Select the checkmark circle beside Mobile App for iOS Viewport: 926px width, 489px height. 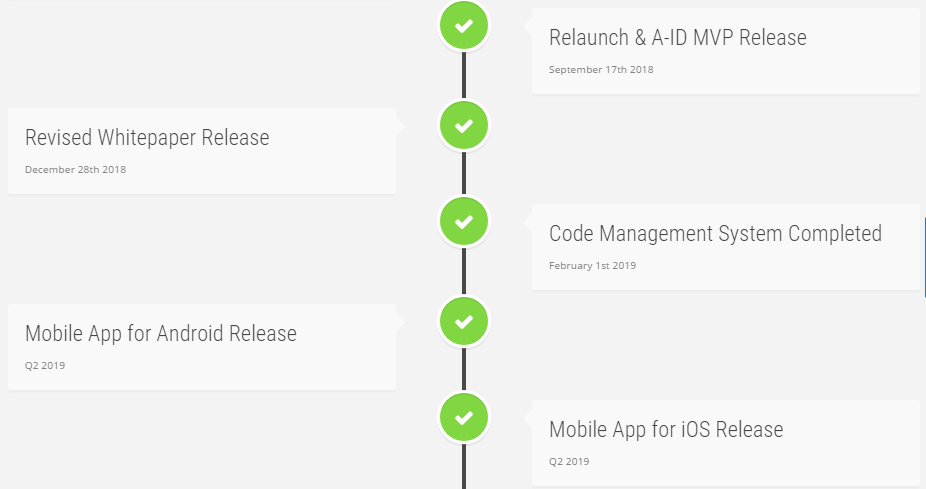(464, 417)
